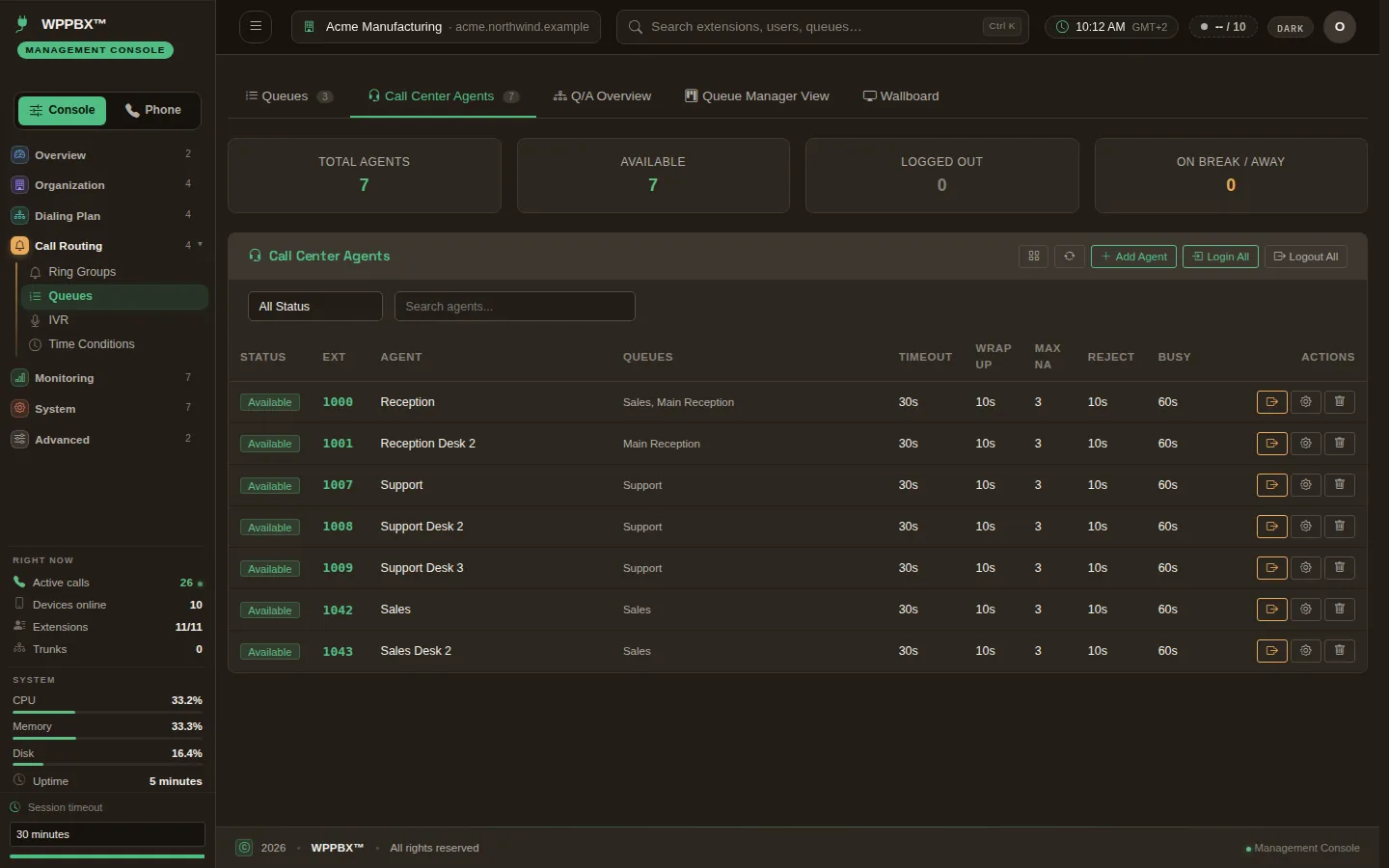Open Overview in the sidebar
The width and height of the screenshot is (1389, 868).
(107, 154)
